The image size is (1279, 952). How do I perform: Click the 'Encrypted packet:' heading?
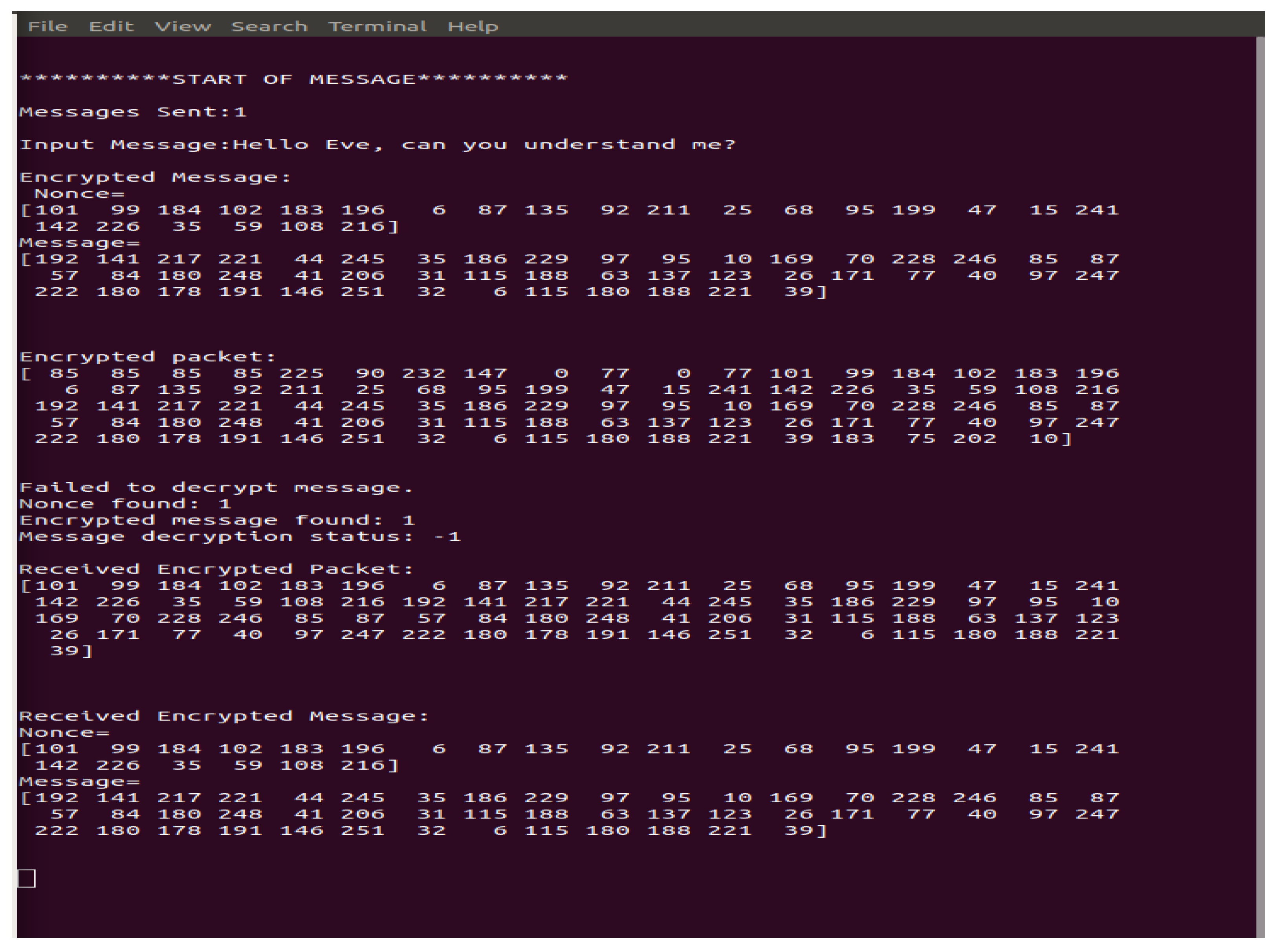(148, 357)
